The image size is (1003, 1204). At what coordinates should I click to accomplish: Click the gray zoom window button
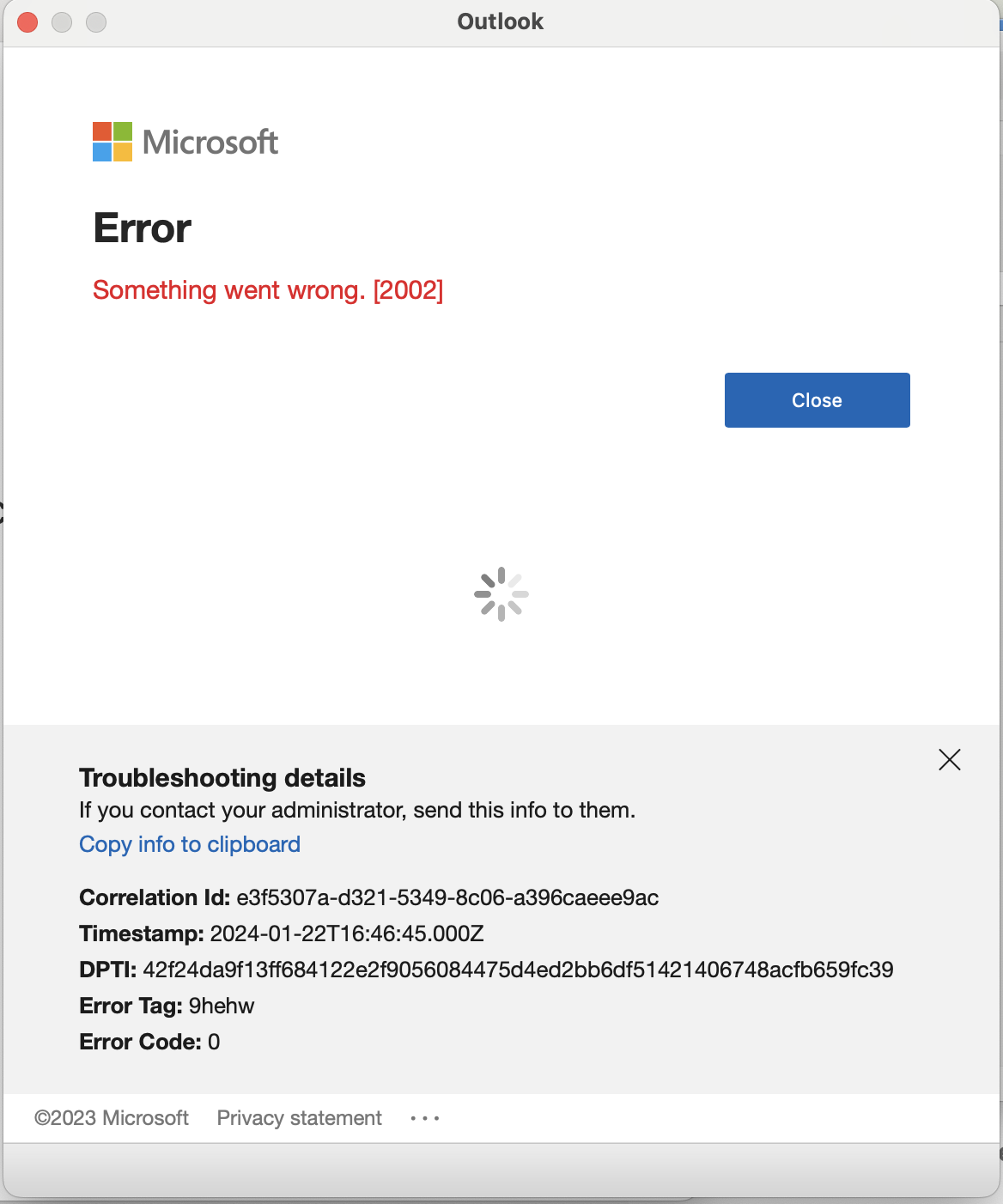pos(96,22)
